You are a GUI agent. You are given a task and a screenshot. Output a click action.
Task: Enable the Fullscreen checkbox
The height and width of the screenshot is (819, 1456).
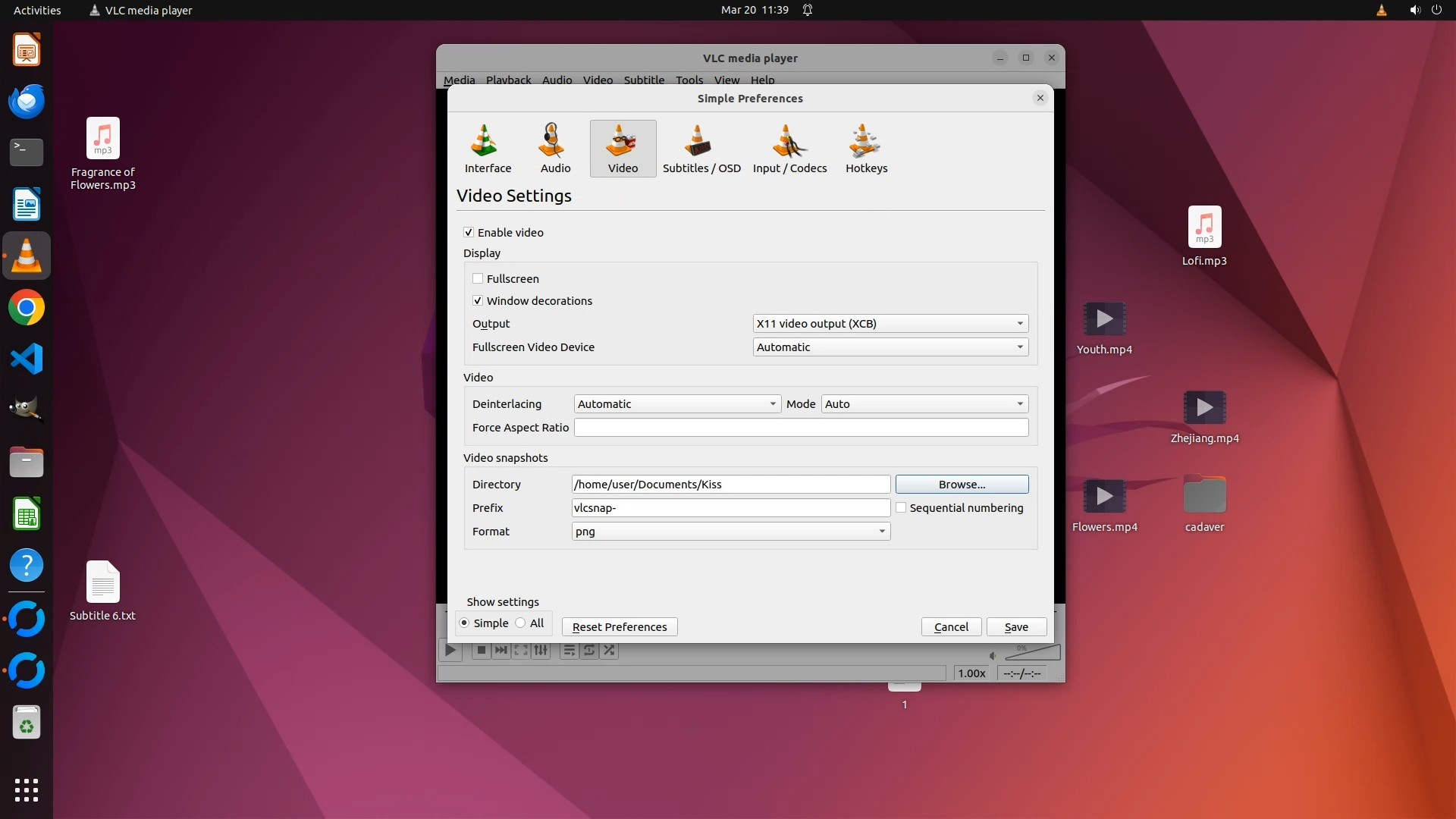click(478, 279)
